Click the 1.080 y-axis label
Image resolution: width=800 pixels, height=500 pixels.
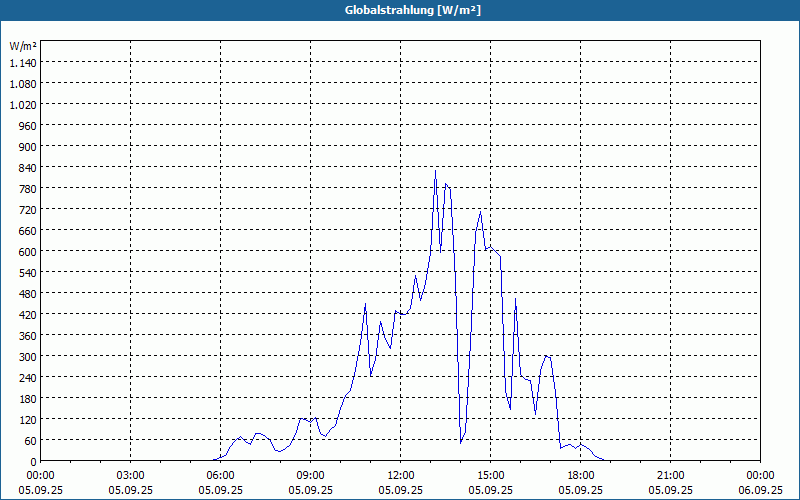(x=23, y=84)
